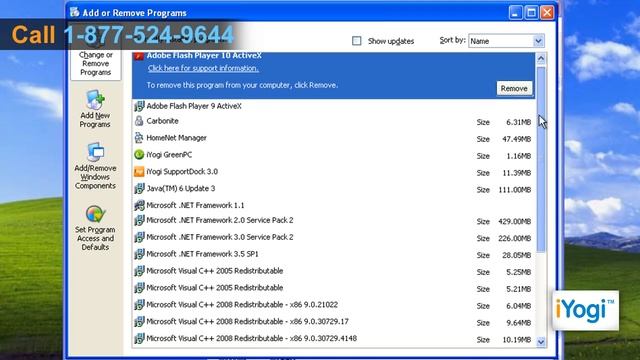Open the Add/Remove Windows Components icon

[x=96, y=152]
